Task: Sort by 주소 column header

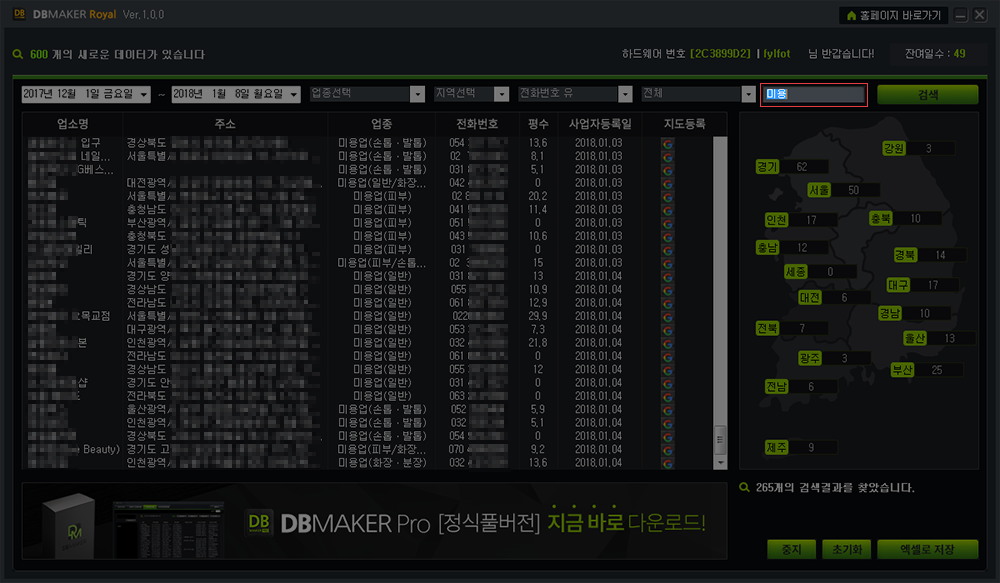Action: click(225, 124)
